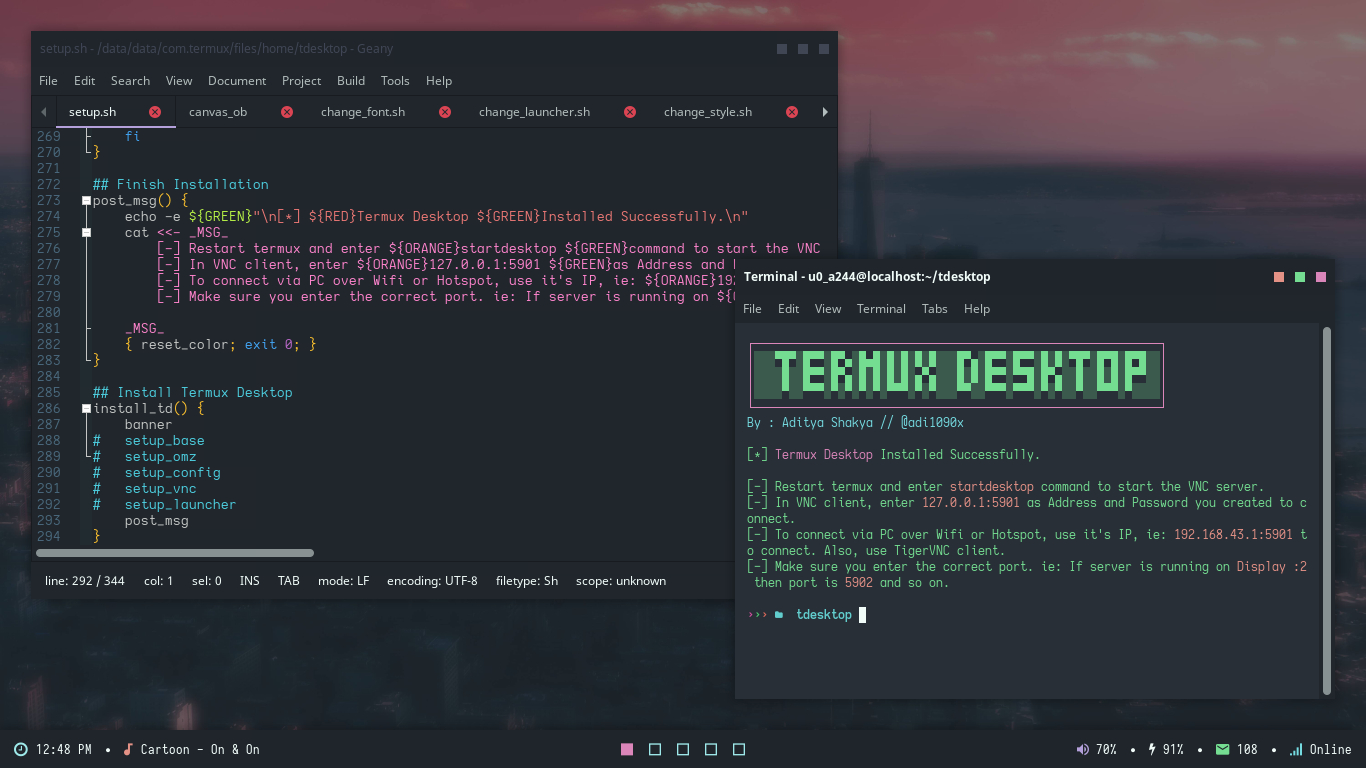Screen dimensions: 1366x768
Task: Click 'filetype: Sh' in status bar
Action: (527, 581)
